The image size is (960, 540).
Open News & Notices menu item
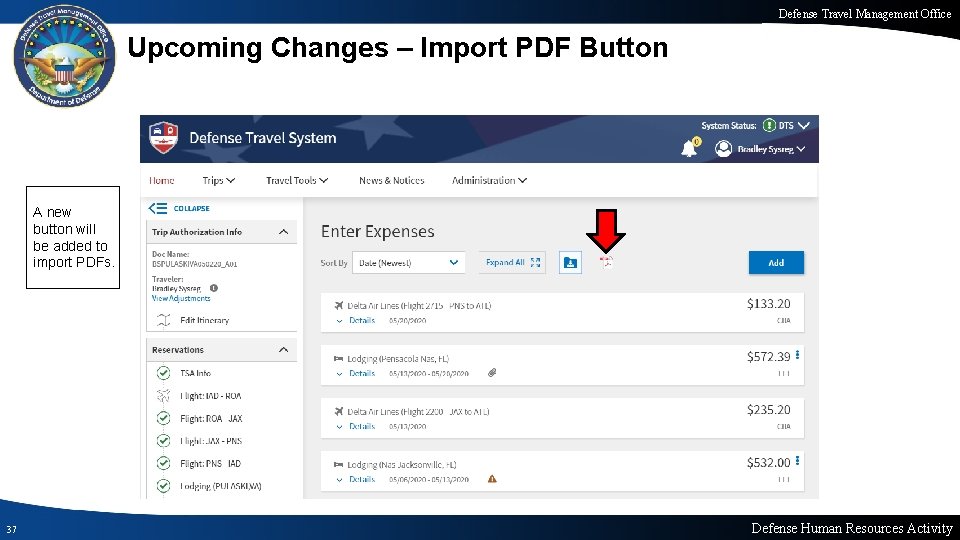(392, 180)
